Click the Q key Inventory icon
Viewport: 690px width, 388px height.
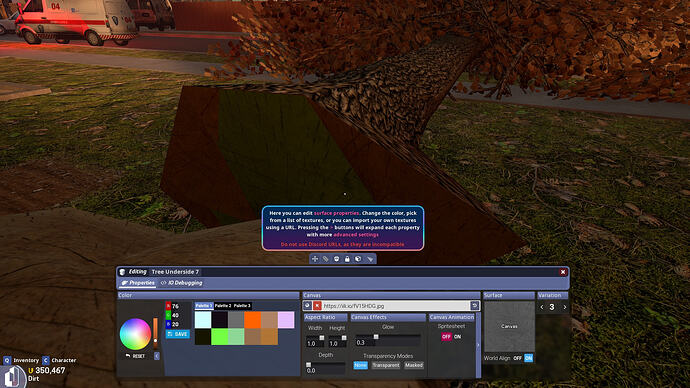[7, 360]
